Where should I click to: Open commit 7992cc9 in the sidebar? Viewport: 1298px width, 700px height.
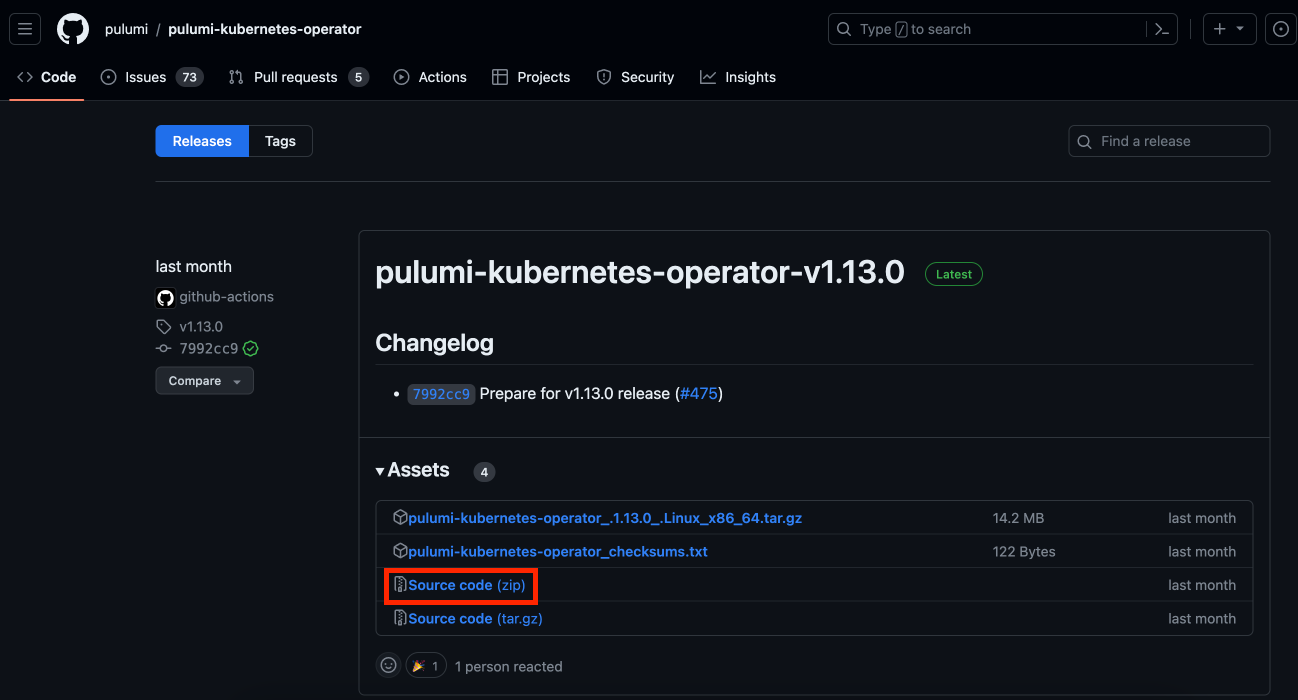click(x=208, y=349)
